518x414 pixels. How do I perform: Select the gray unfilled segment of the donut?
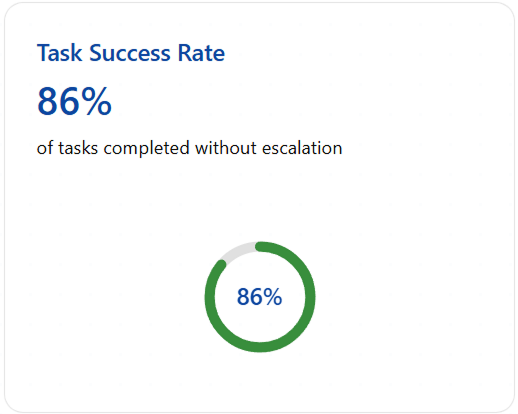pos(237,251)
